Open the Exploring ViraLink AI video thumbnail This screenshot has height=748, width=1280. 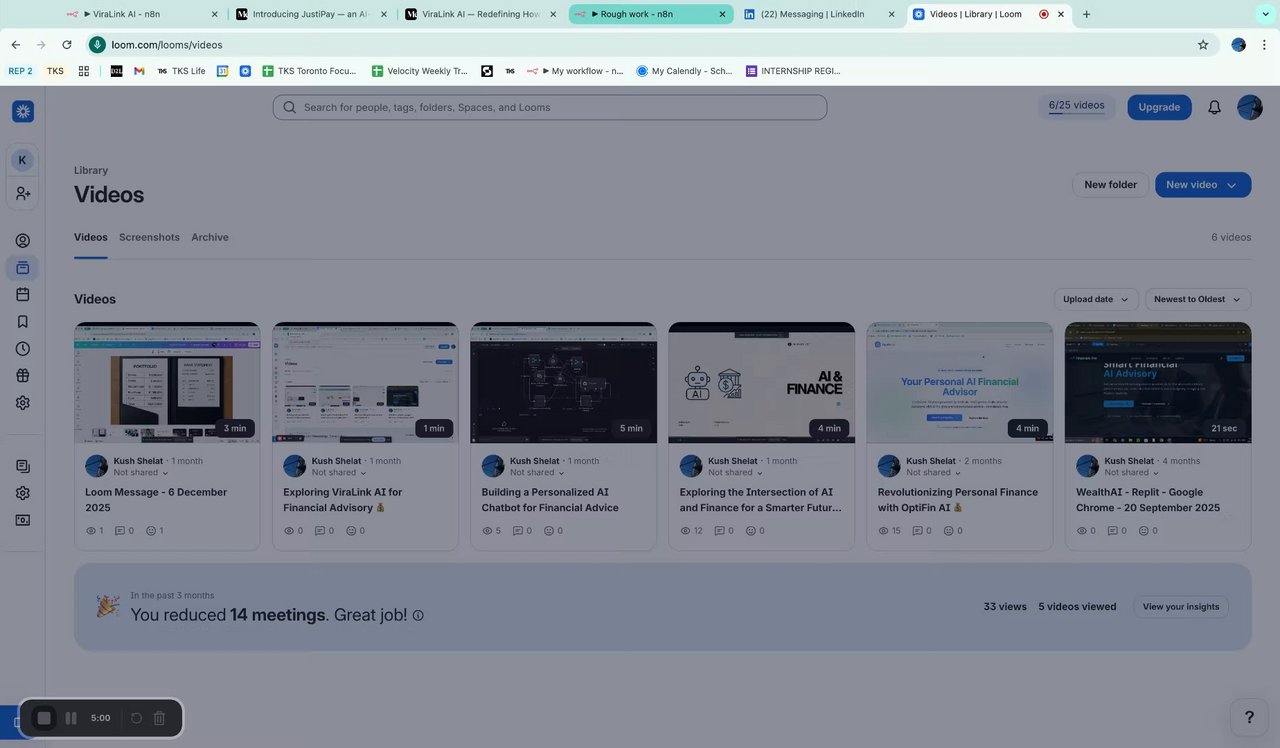point(365,383)
